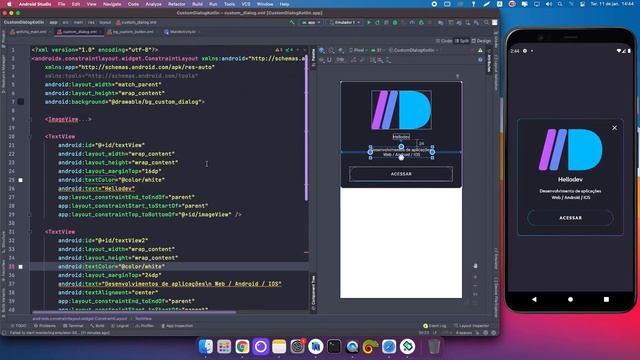This screenshot has height=360, width=640.
Task: Click the default margins 0dp button
Action: [x=340, y=60]
